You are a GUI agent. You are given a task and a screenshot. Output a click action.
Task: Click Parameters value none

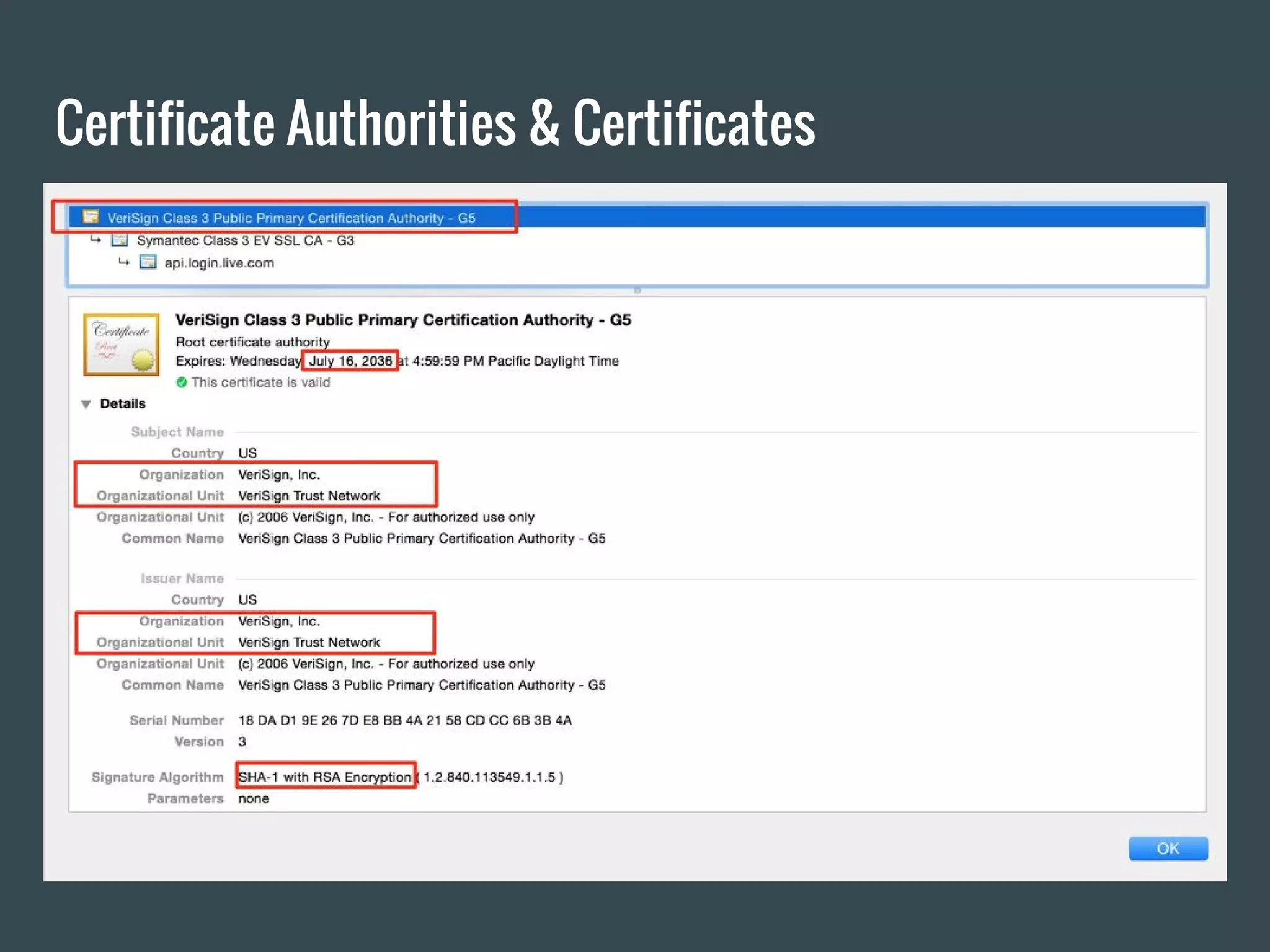(x=254, y=798)
